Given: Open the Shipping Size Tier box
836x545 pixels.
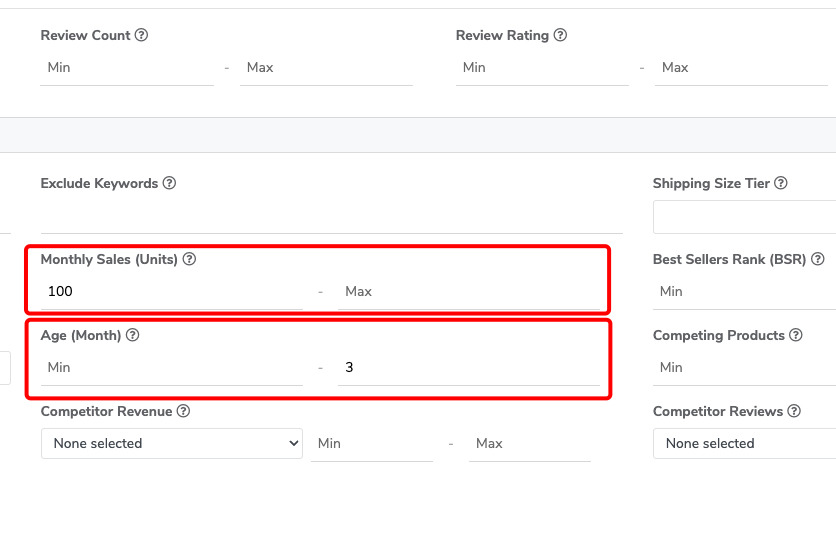Looking at the screenshot, I should (744, 217).
